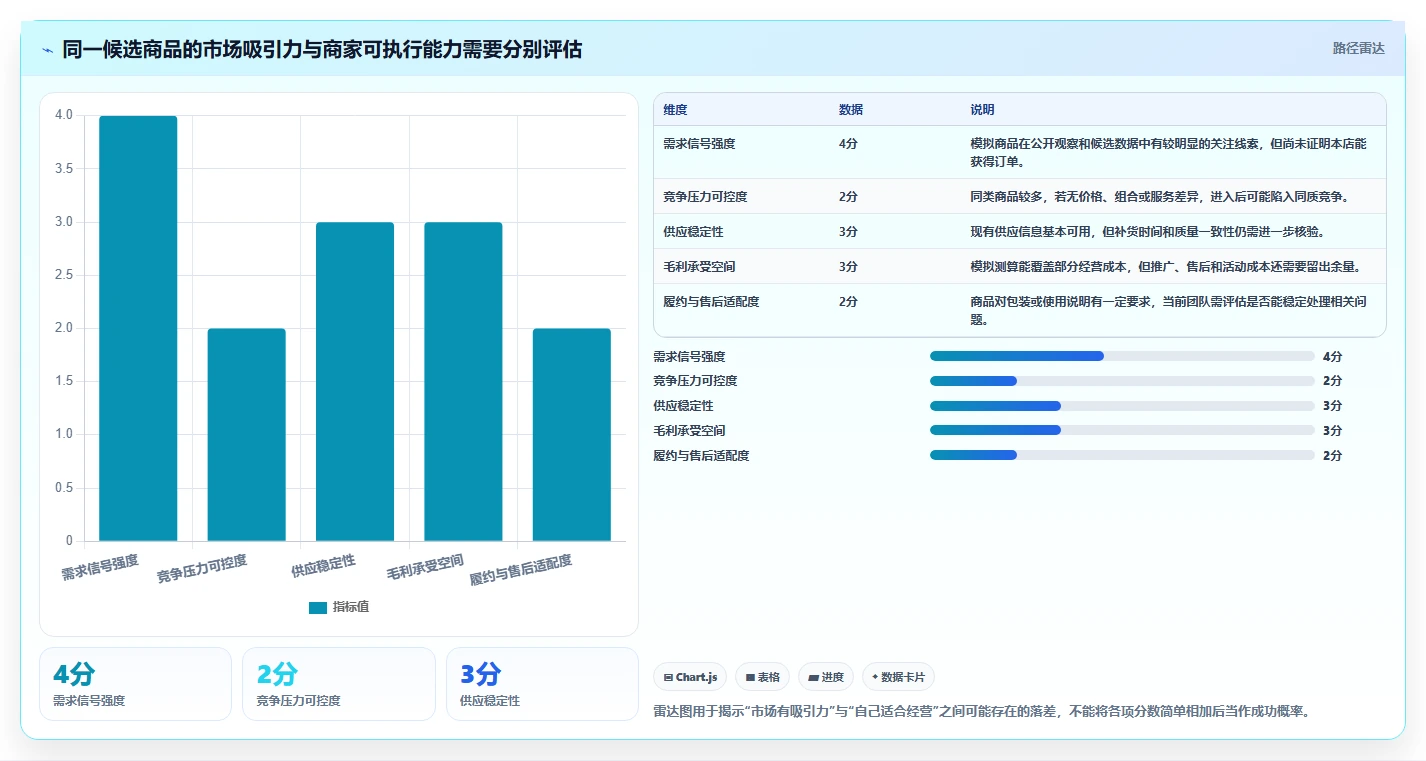1426x761 pixels.
Task: Click the table description starting 模拟测算能覆盖
Action: click(x=1165, y=267)
